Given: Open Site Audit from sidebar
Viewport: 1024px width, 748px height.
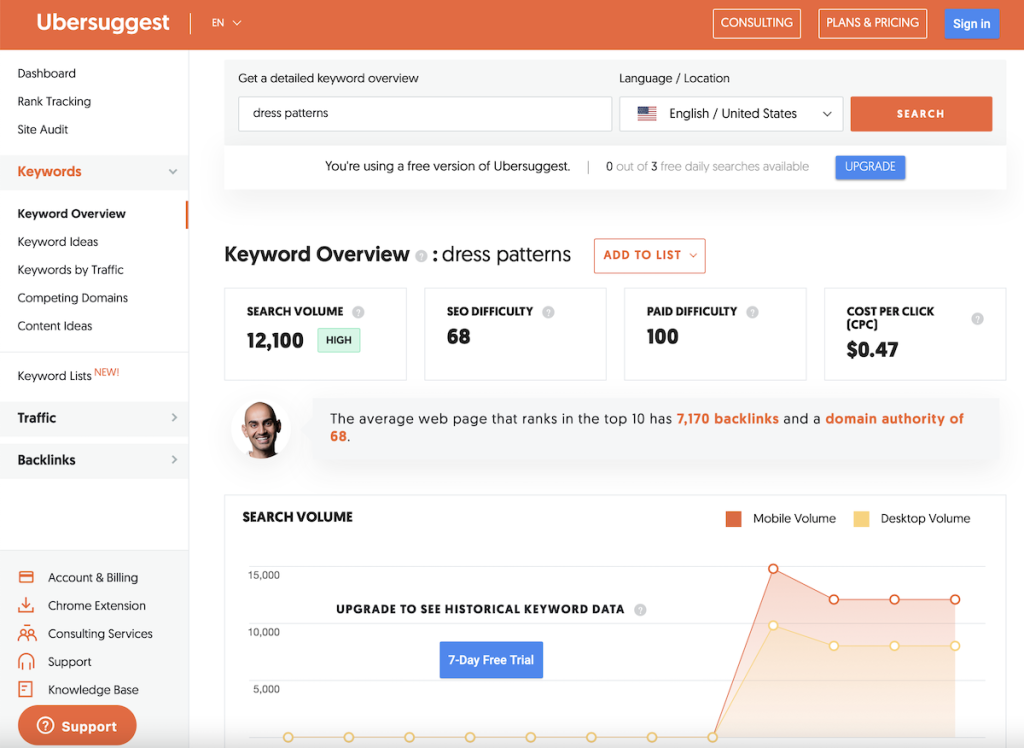Looking at the screenshot, I should point(42,129).
